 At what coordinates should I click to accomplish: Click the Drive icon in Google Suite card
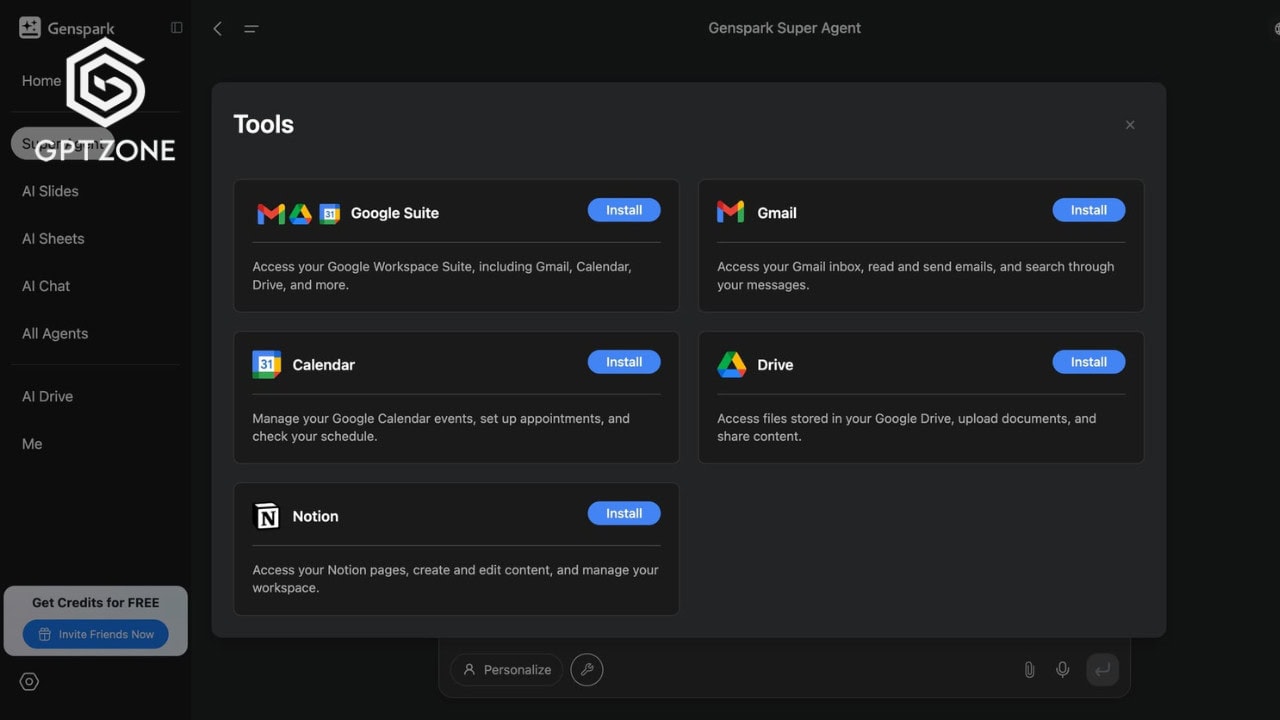[x=300, y=213]
